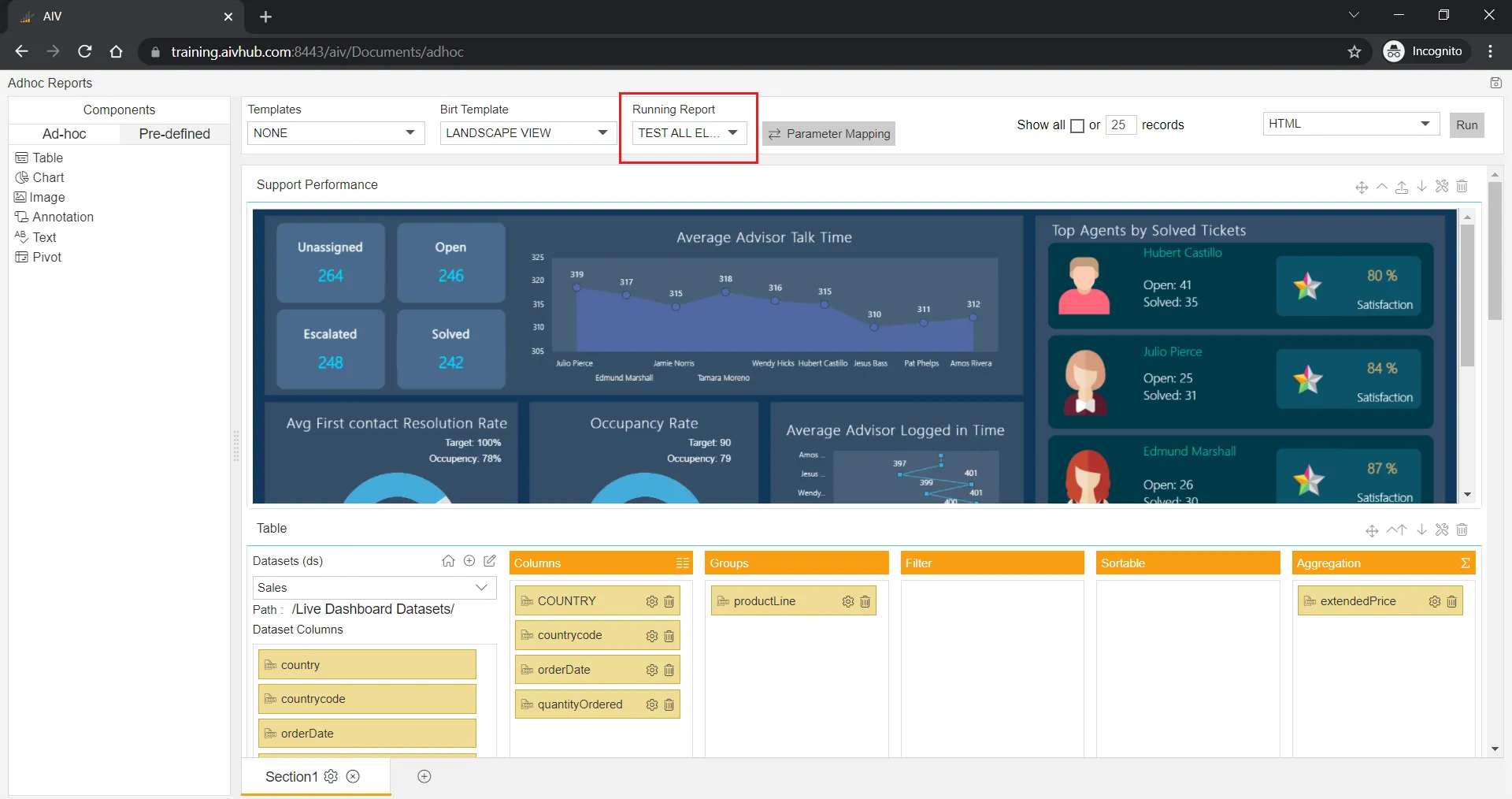The image size is (1512, 799).
Task: Reload the browser page
Action: coord(85,52)
